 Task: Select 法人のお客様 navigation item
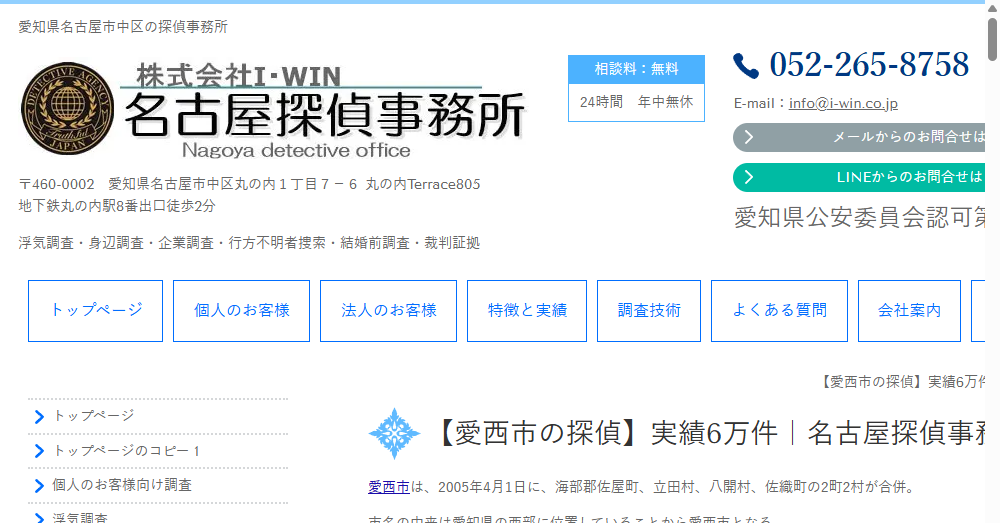click(389, 311)
